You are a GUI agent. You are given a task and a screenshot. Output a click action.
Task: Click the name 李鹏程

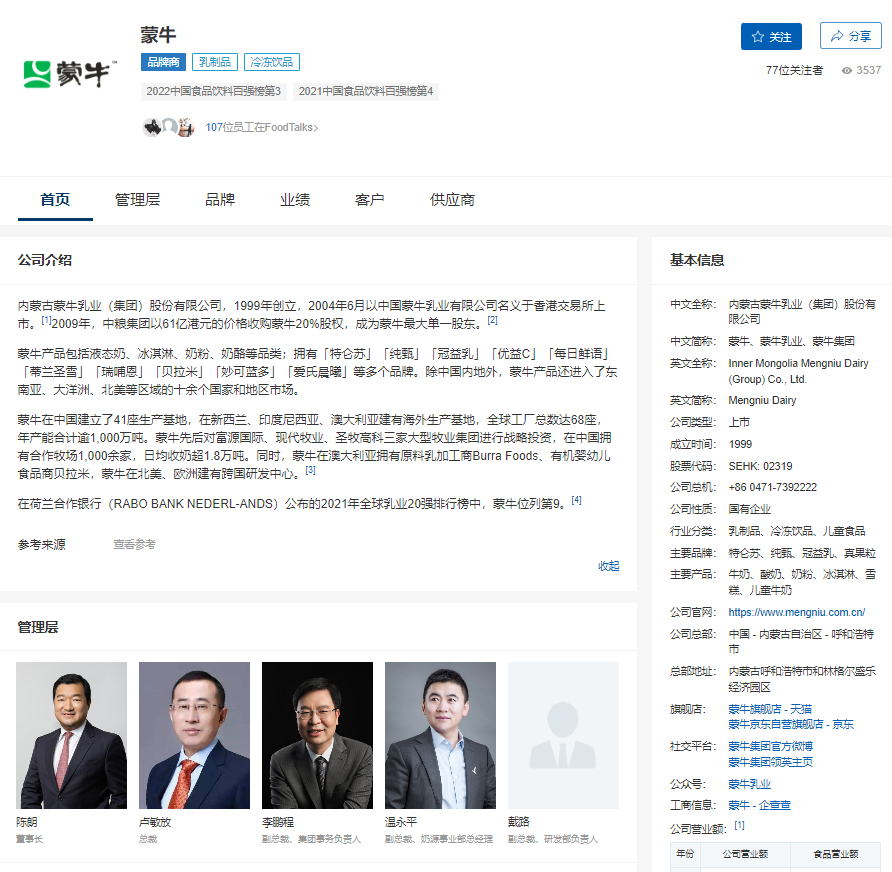[278, 822]
